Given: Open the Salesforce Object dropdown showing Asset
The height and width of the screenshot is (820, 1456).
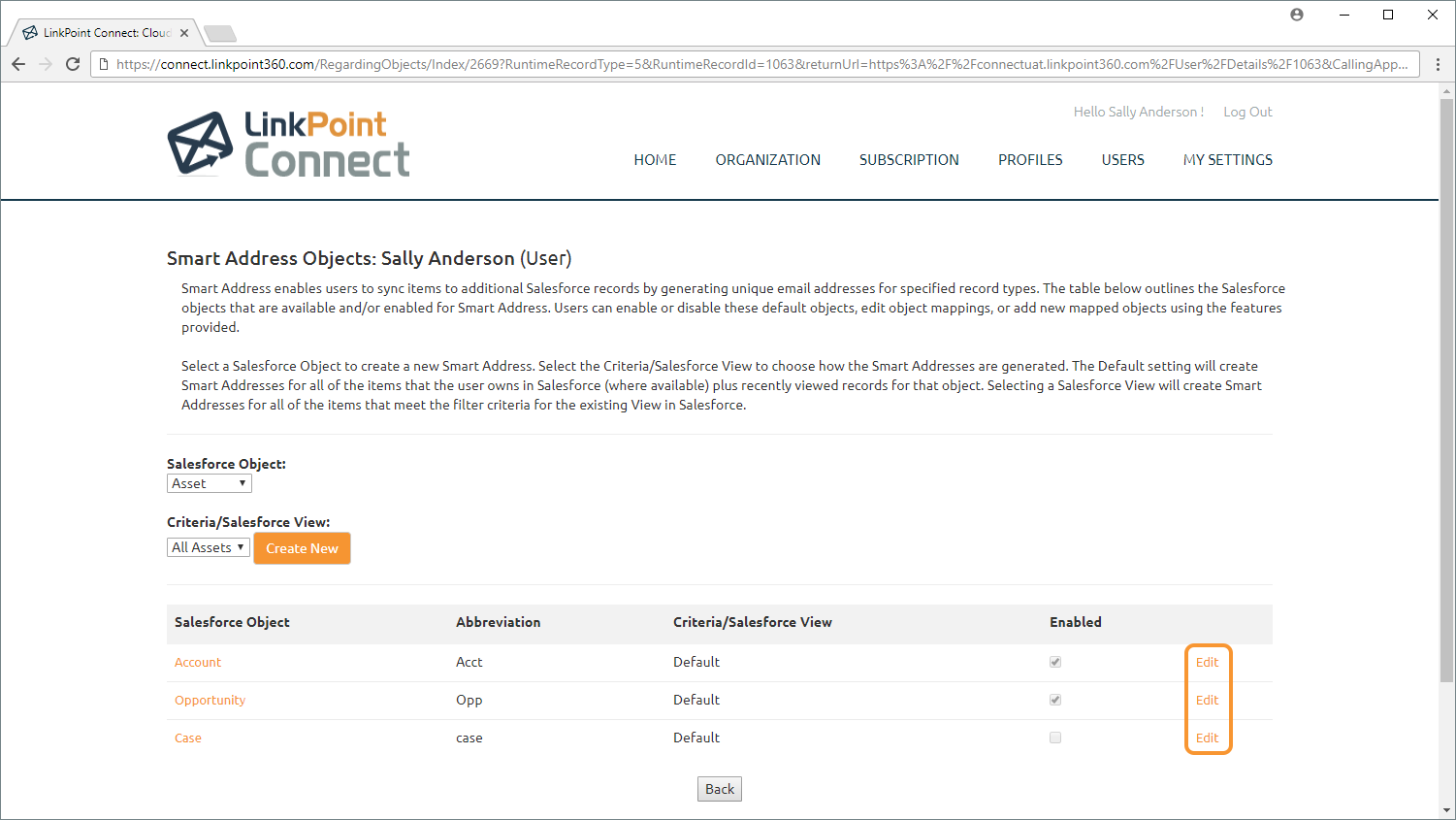Looking at the screenshot, I should [210, 483].
